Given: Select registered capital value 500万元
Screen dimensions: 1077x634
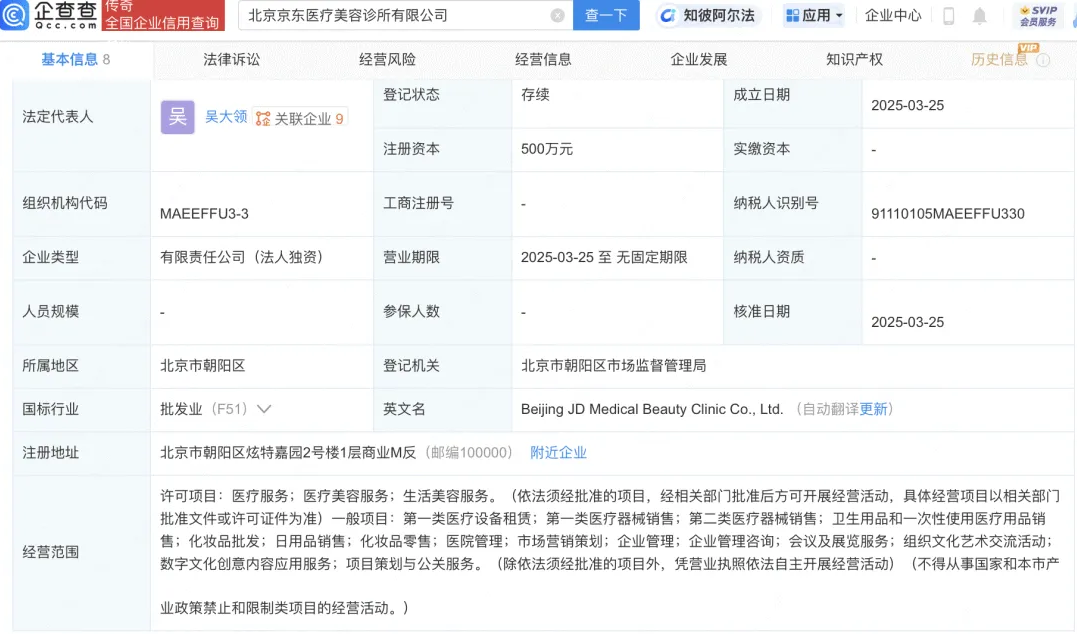Looking at the screenshot, I should coord(547,149).
